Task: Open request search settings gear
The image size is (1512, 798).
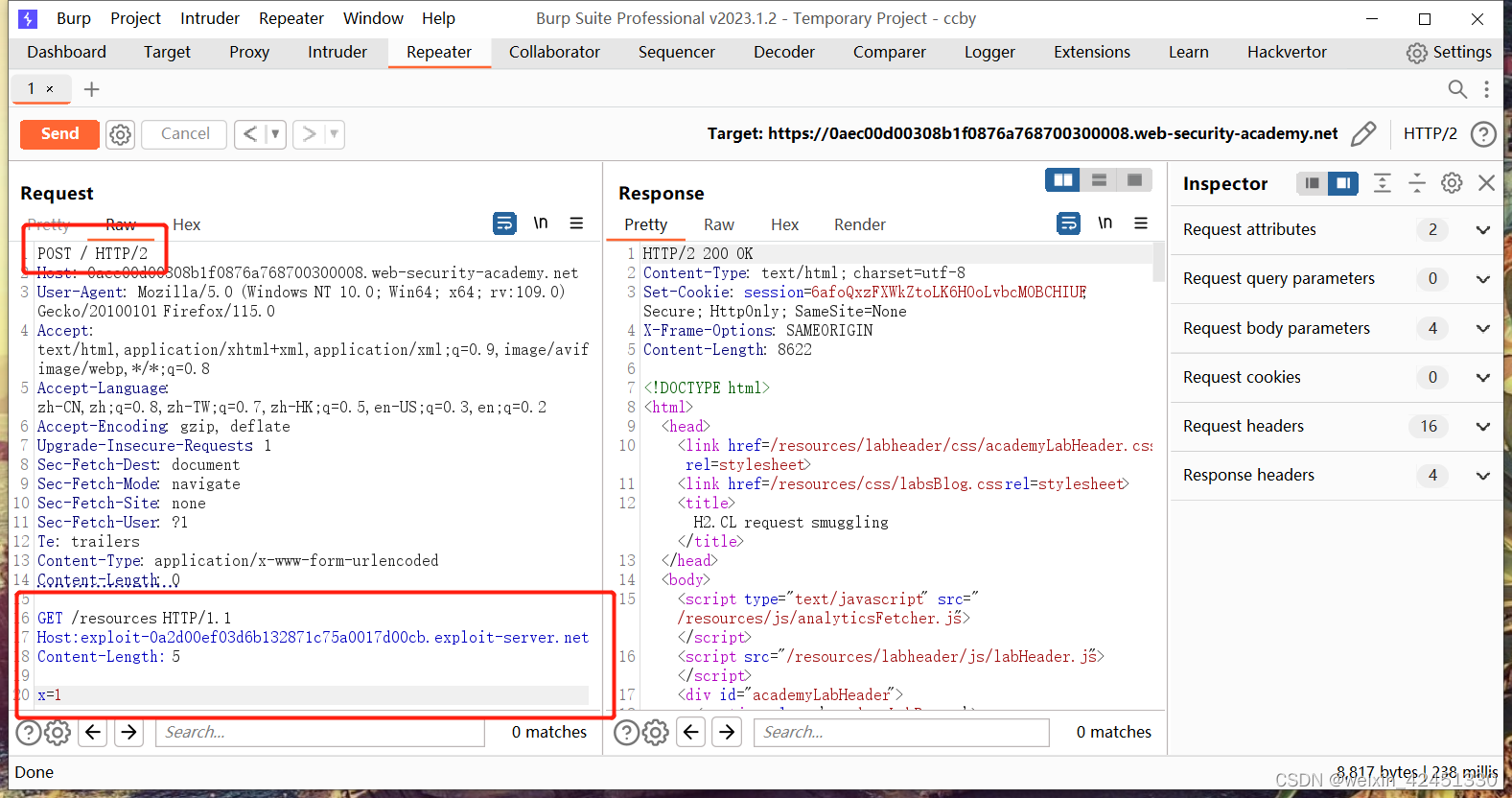Action: click(x=58, y=733)
